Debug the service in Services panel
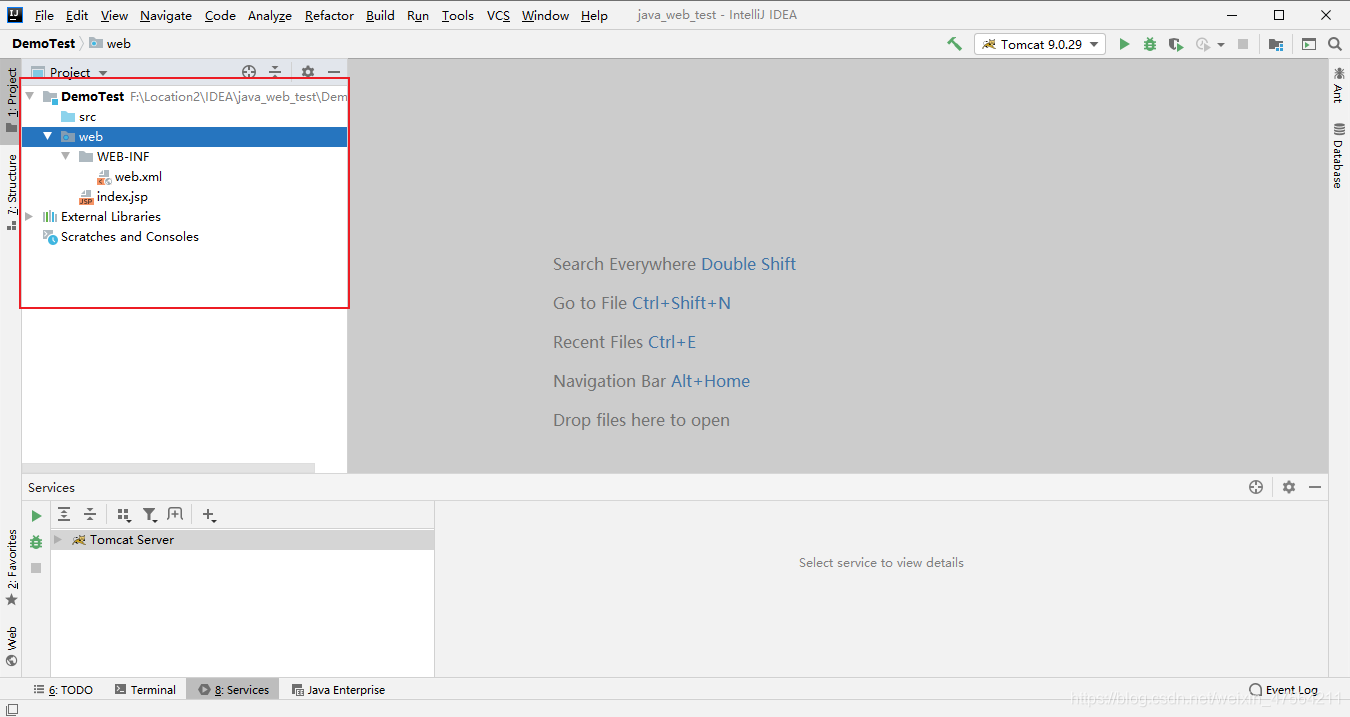 pyautogui.click(x=36, y=542)
